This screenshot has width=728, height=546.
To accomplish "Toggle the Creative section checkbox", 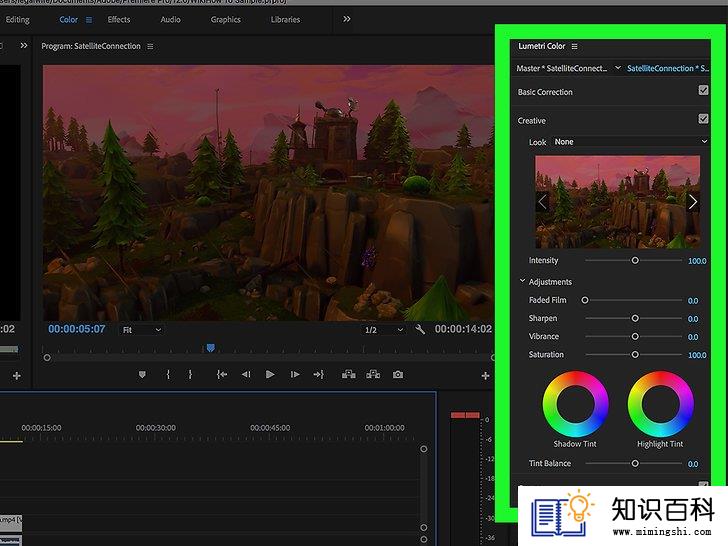I will (703, 119).
